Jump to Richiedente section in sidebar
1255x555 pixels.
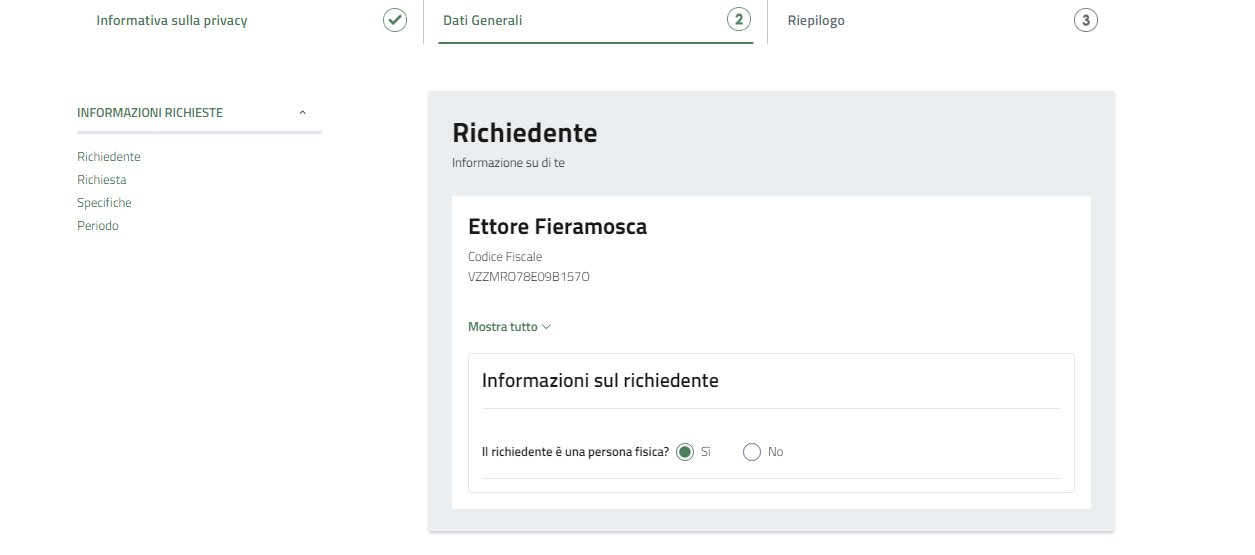coord(108,157)
